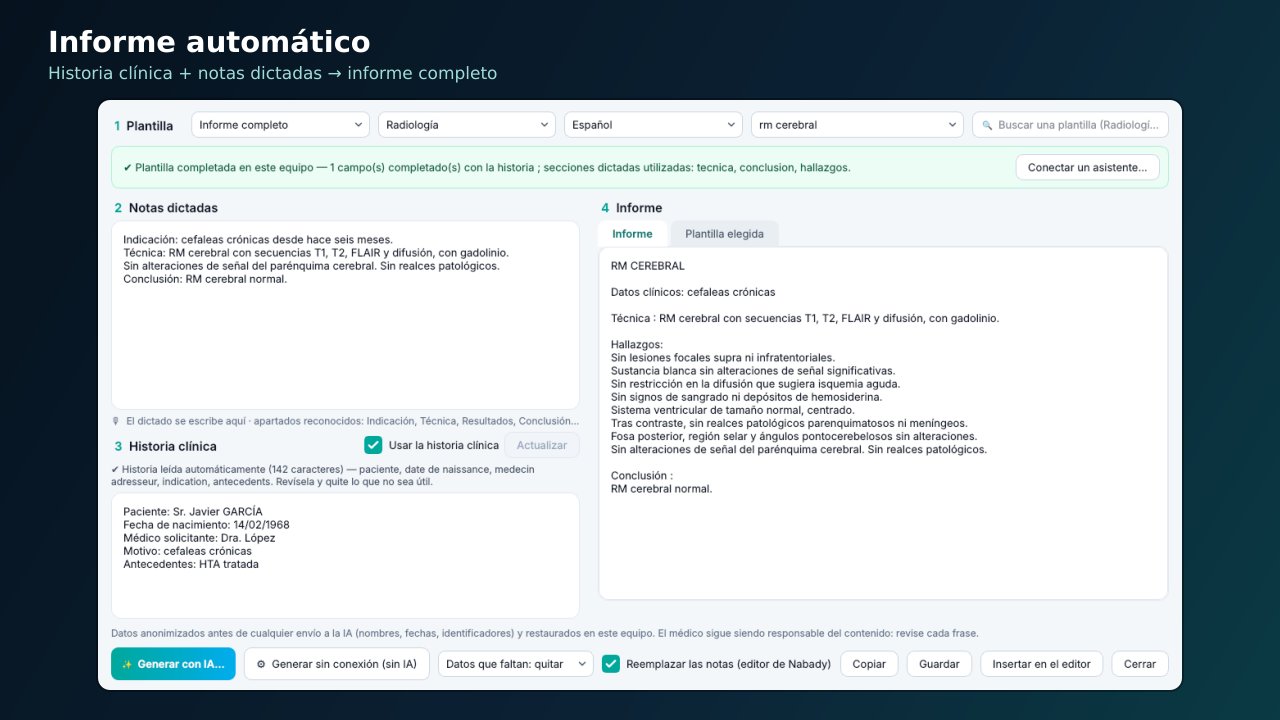The height and width of the screenshot is (720, 1280).
Task: Open the Español language dropdown
Action: [x=653, y=125]
